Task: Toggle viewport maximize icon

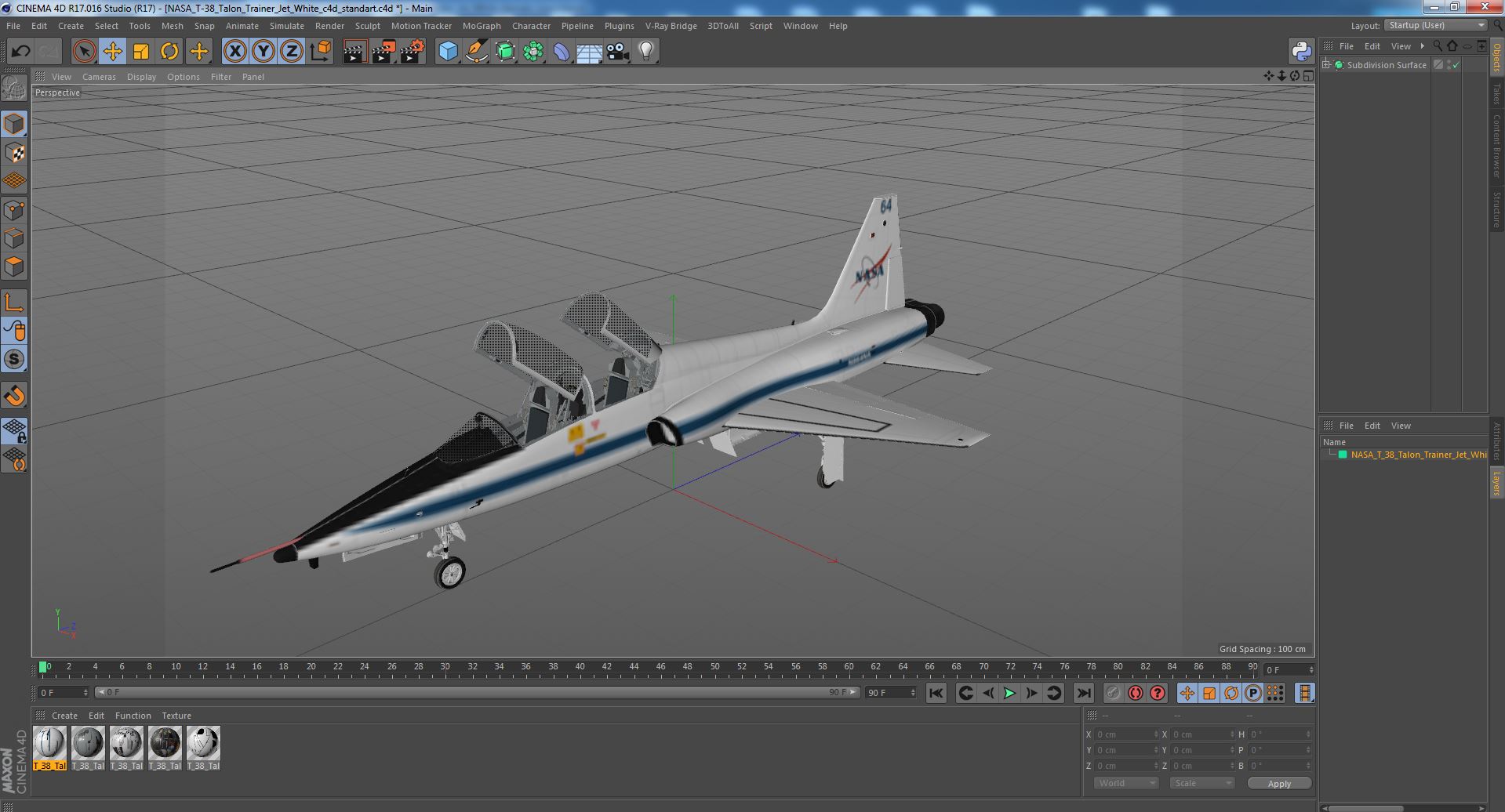Action: click(1307, 76)
